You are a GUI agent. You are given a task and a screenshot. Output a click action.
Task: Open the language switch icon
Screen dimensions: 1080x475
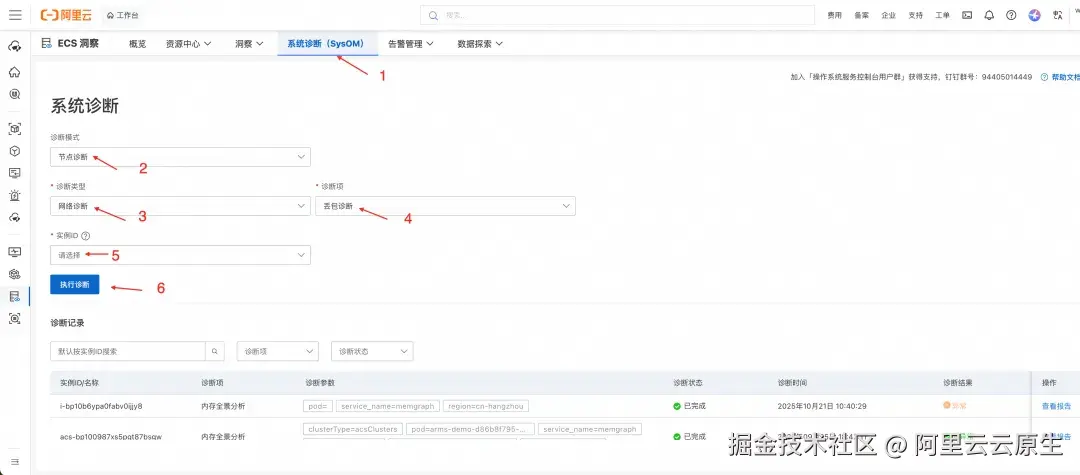click(x=1057, y=14)
